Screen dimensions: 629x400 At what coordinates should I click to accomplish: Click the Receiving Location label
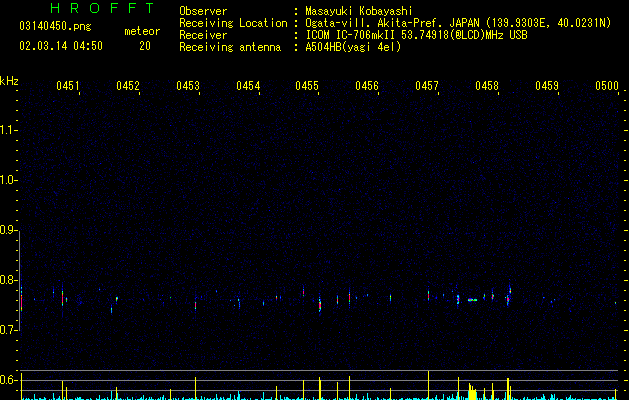pos(233,23)
